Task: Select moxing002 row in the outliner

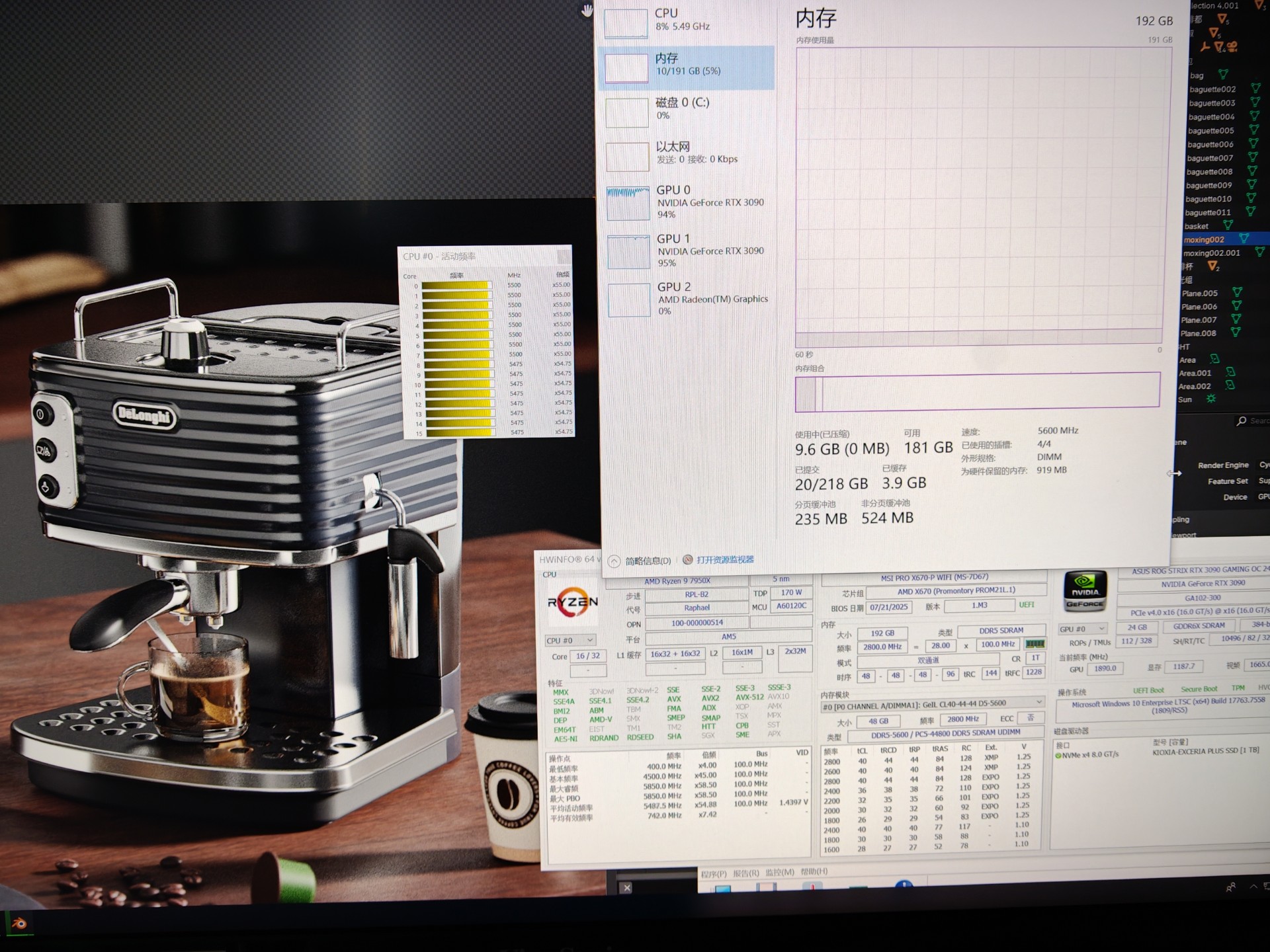Action: 1226,239
